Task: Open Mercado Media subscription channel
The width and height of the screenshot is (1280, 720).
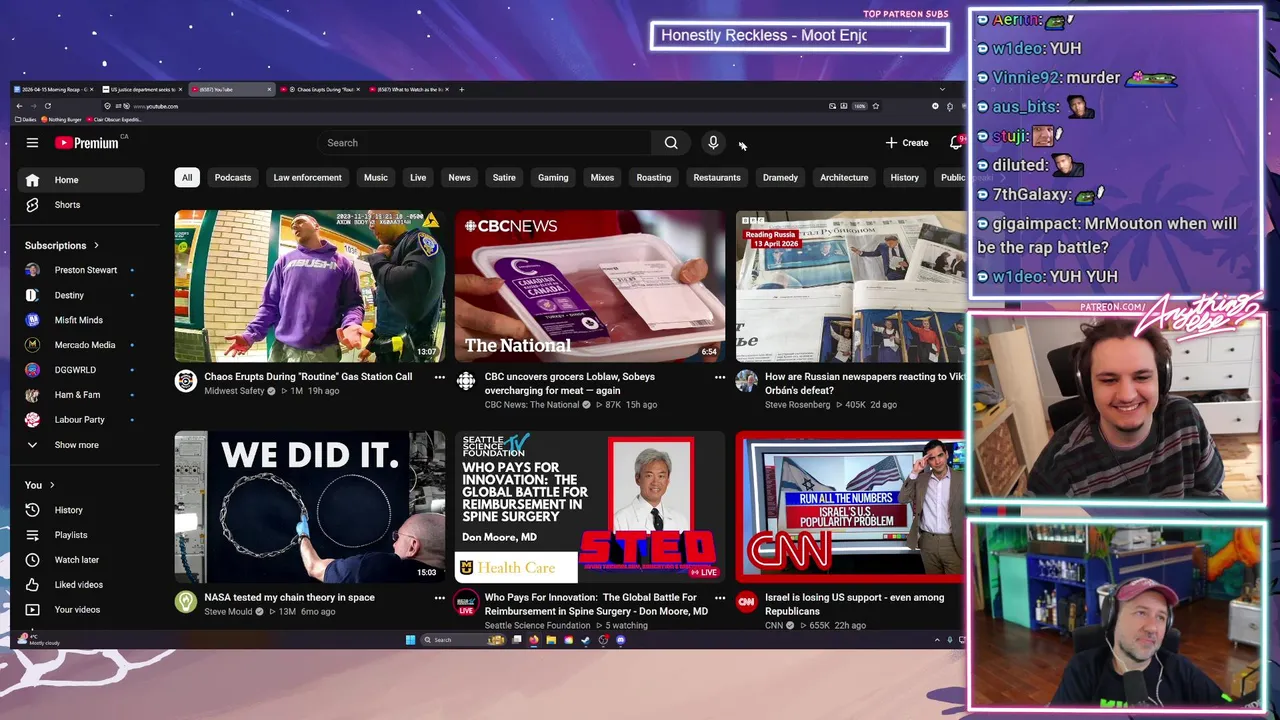Action: 81,345
